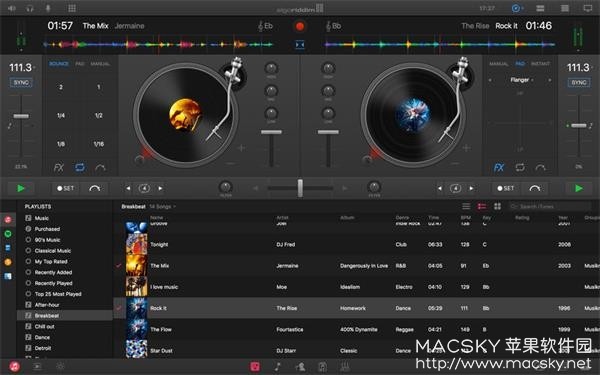
Task: Click left deck FX icon
Action: point(59,168)
